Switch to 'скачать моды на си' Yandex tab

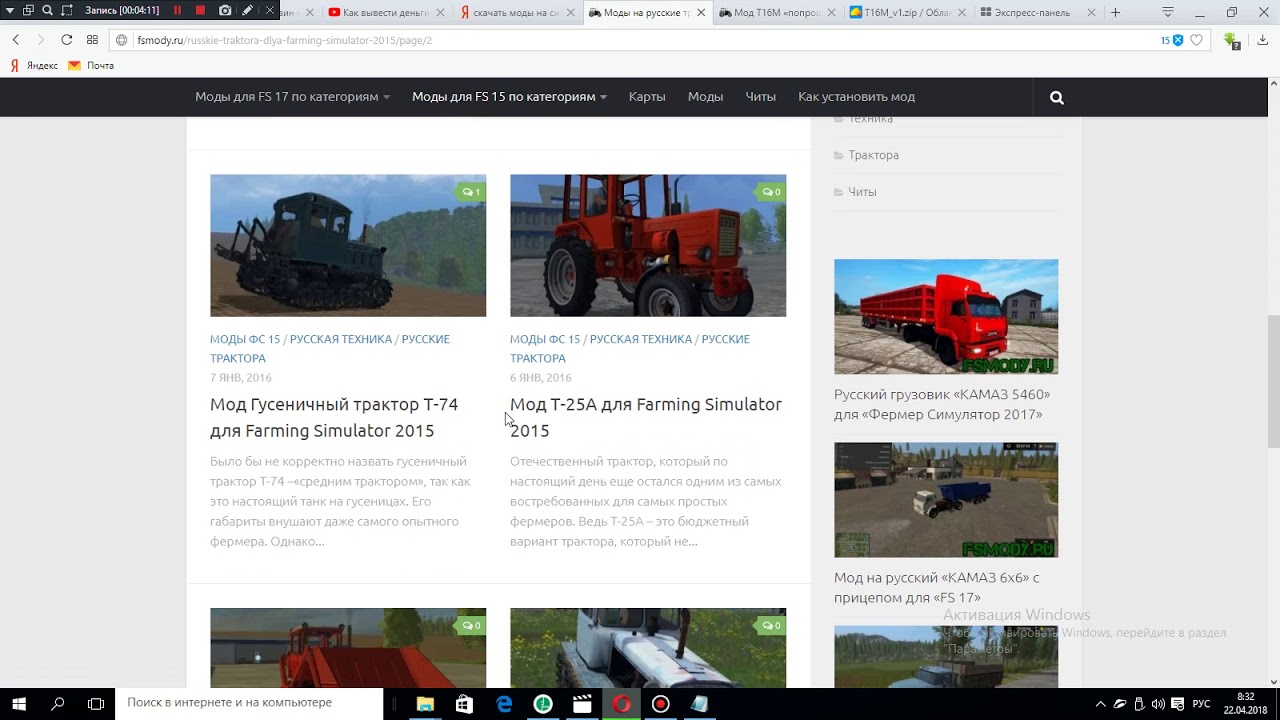(517, 13)
